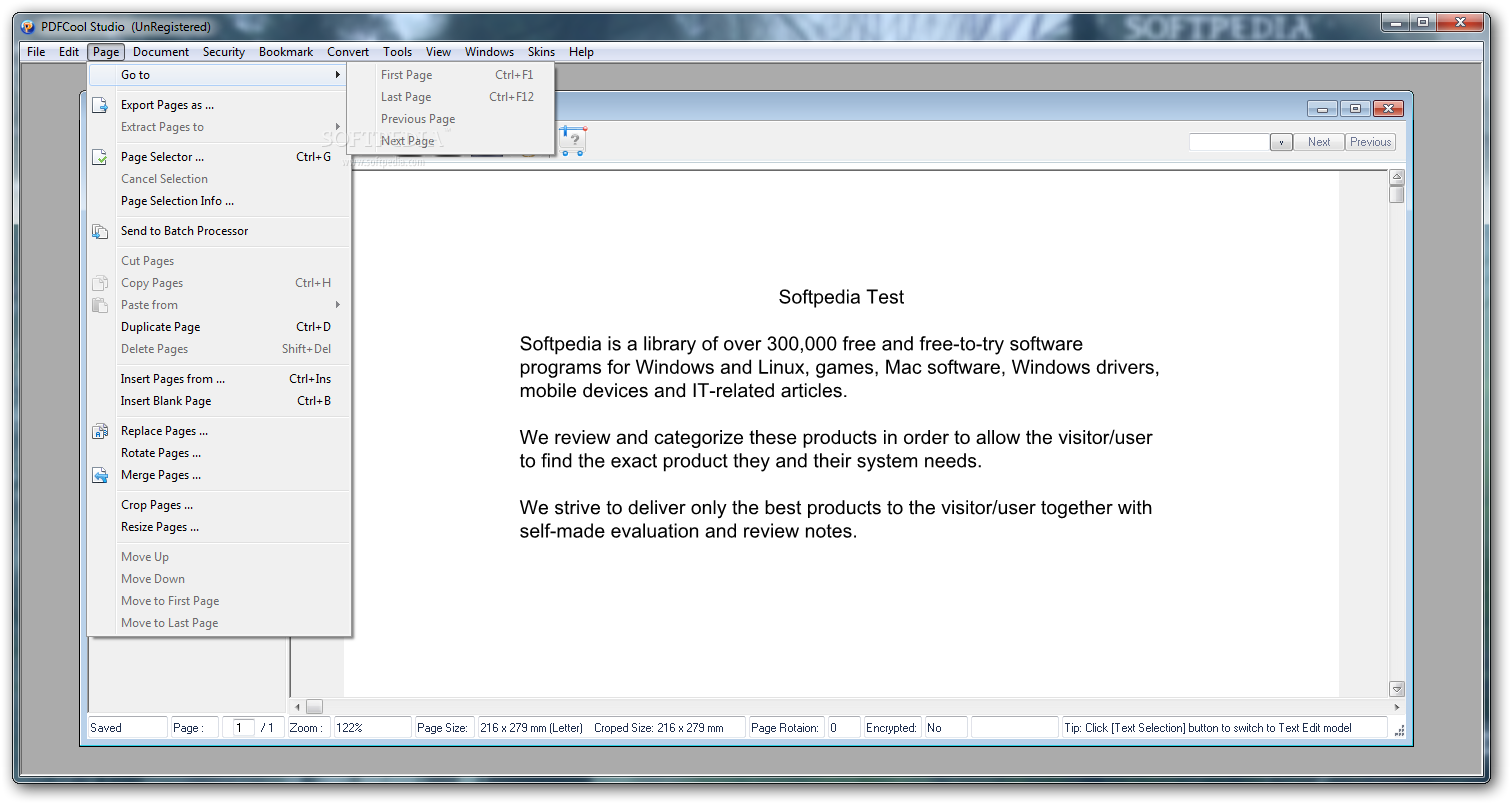Click the Page Rotation value 0
This screenshot has height=804, width=1511.
pyautogui.click(x=833, y=728)
